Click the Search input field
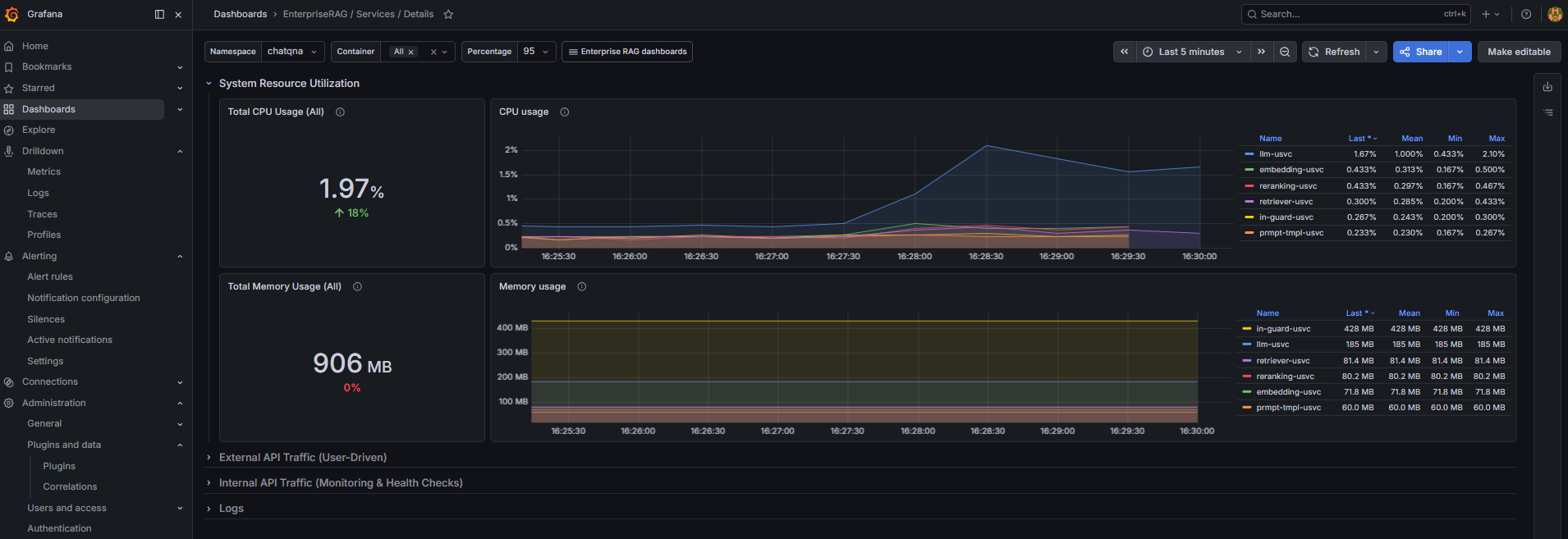Viewport: 1568px width, 539px height. 1355,14
